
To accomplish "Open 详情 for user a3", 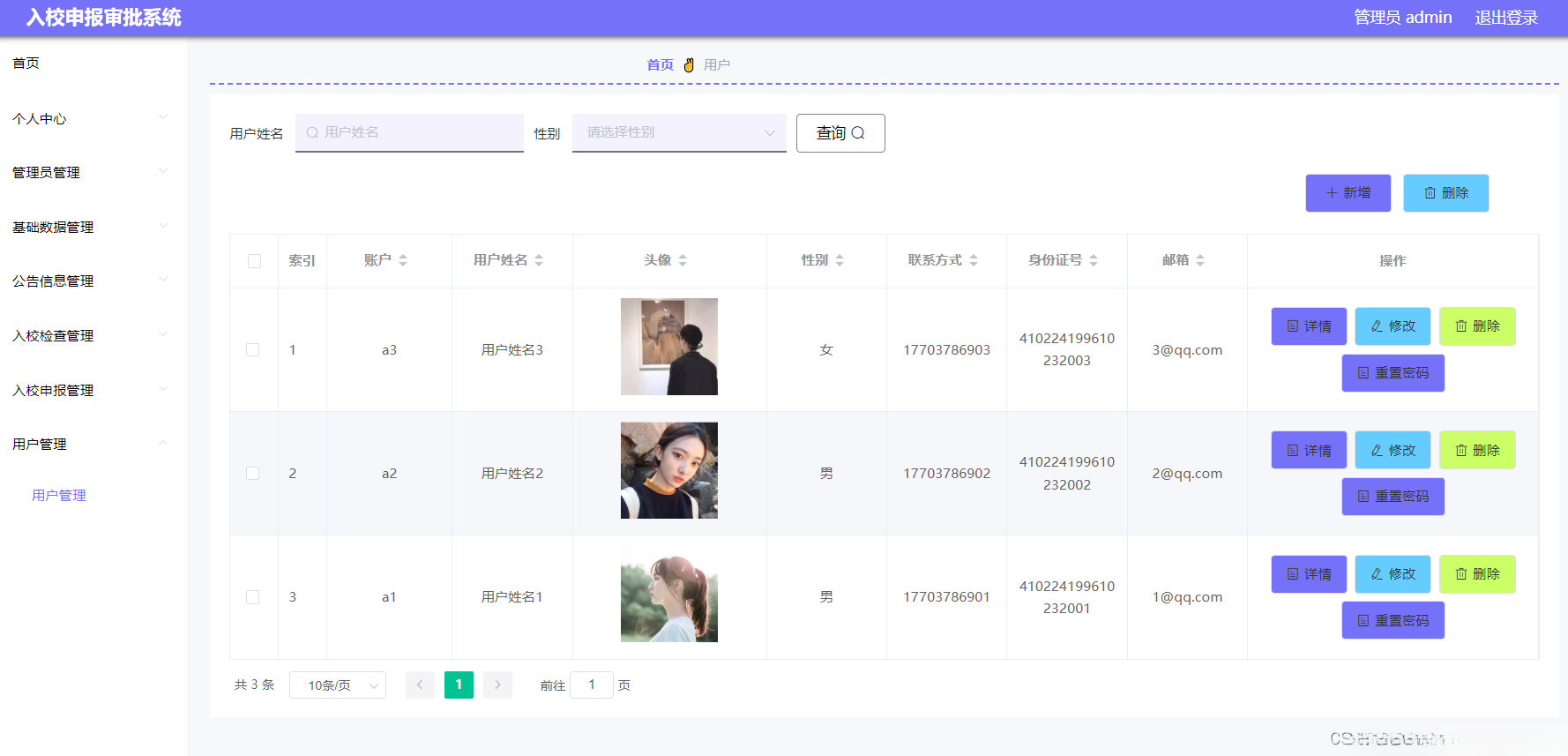I will (x=1309, y=326).
